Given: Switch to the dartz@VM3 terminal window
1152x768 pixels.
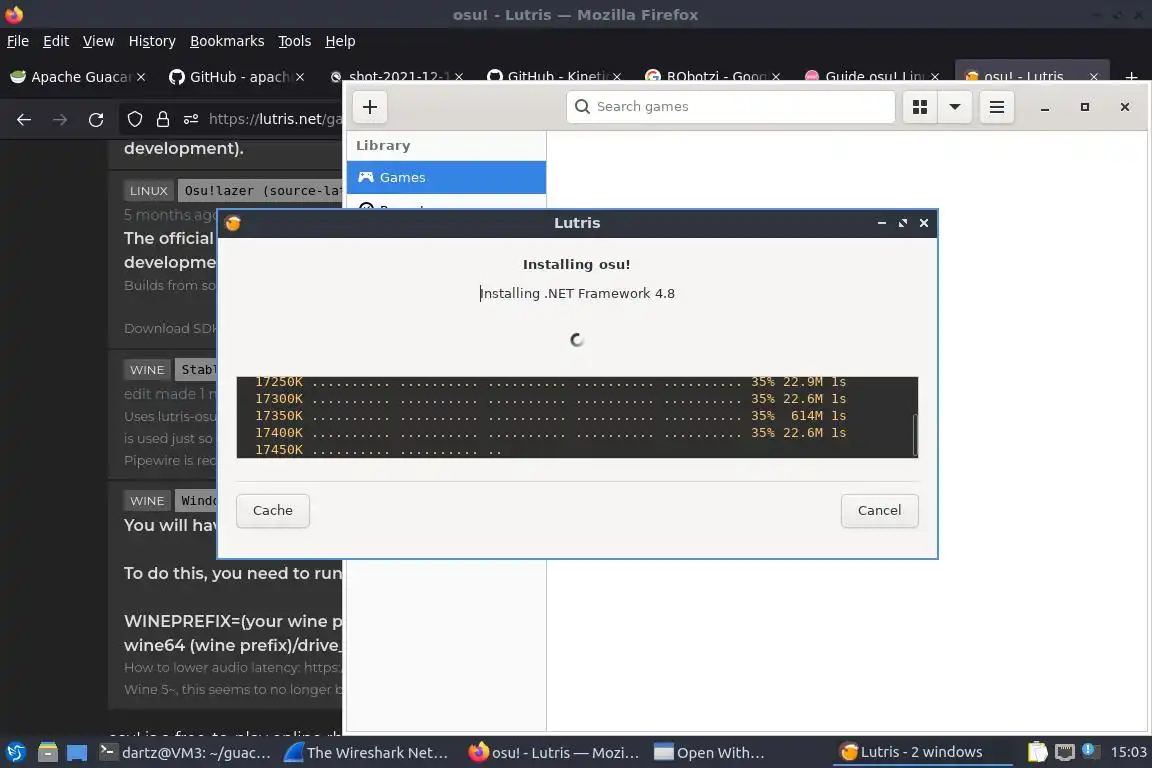Looking at the screenshot, I should click(x=185, y=753).
